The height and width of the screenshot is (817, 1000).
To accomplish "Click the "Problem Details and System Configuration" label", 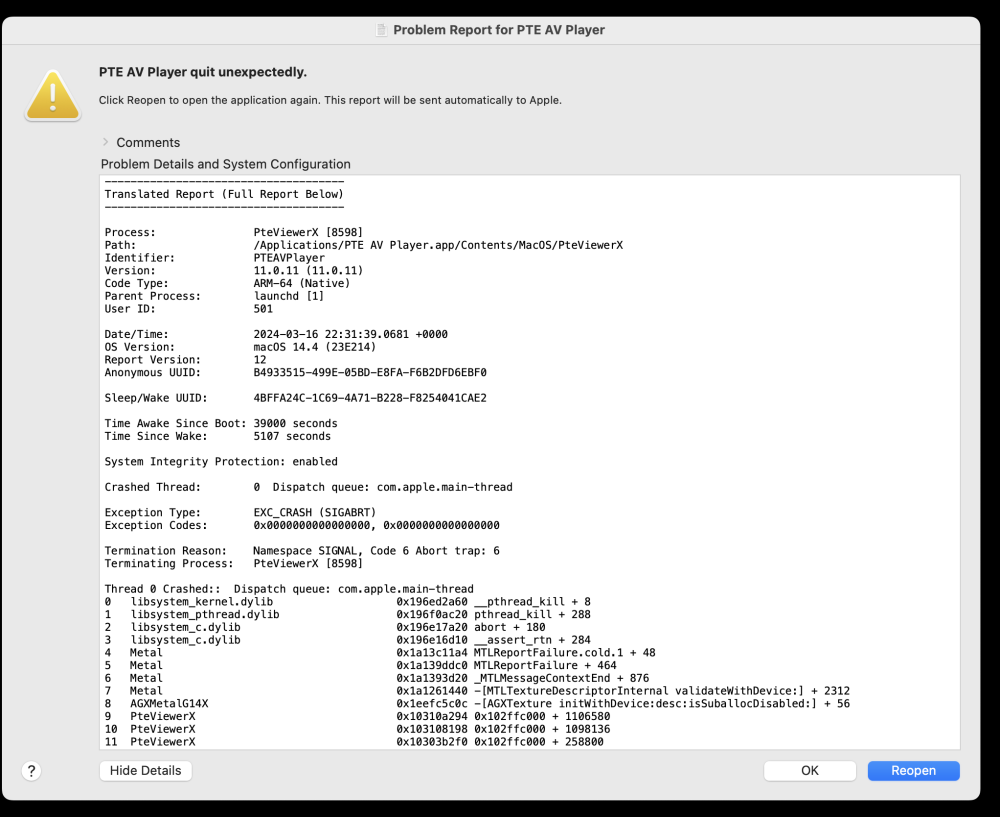I will coord(226,164).
